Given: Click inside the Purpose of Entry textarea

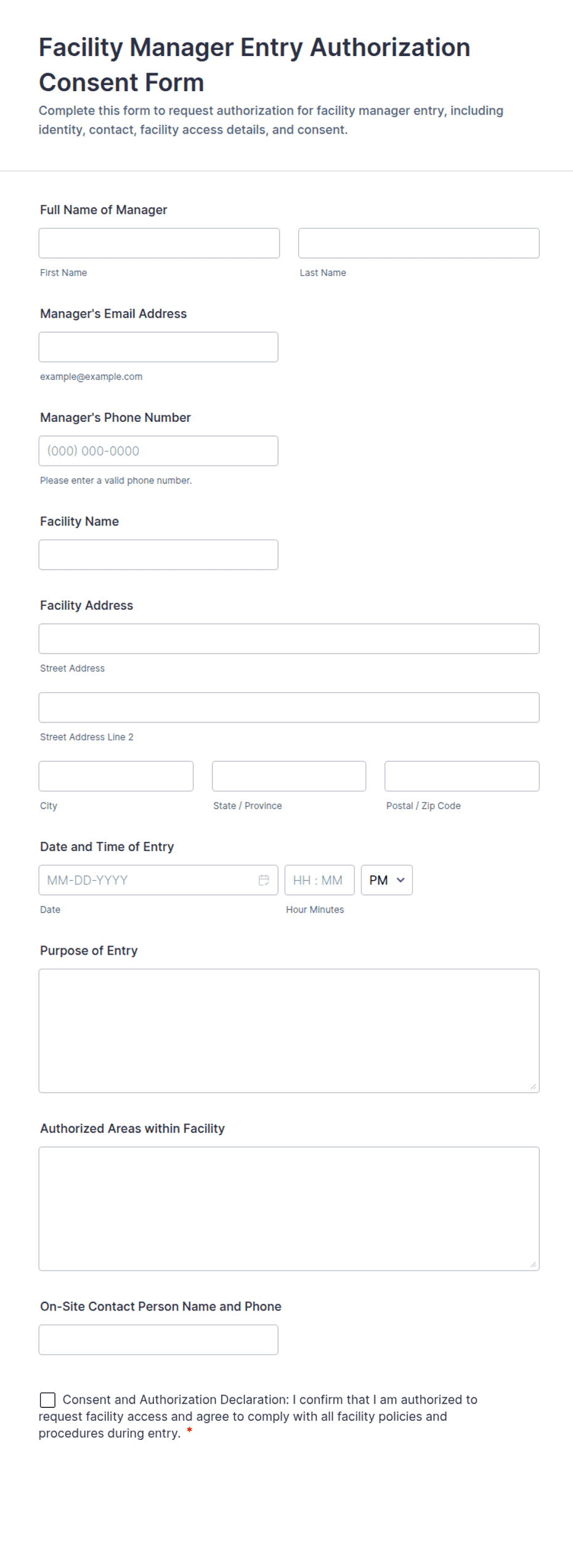Looking at the screenshot, I should click(289, 1031).
